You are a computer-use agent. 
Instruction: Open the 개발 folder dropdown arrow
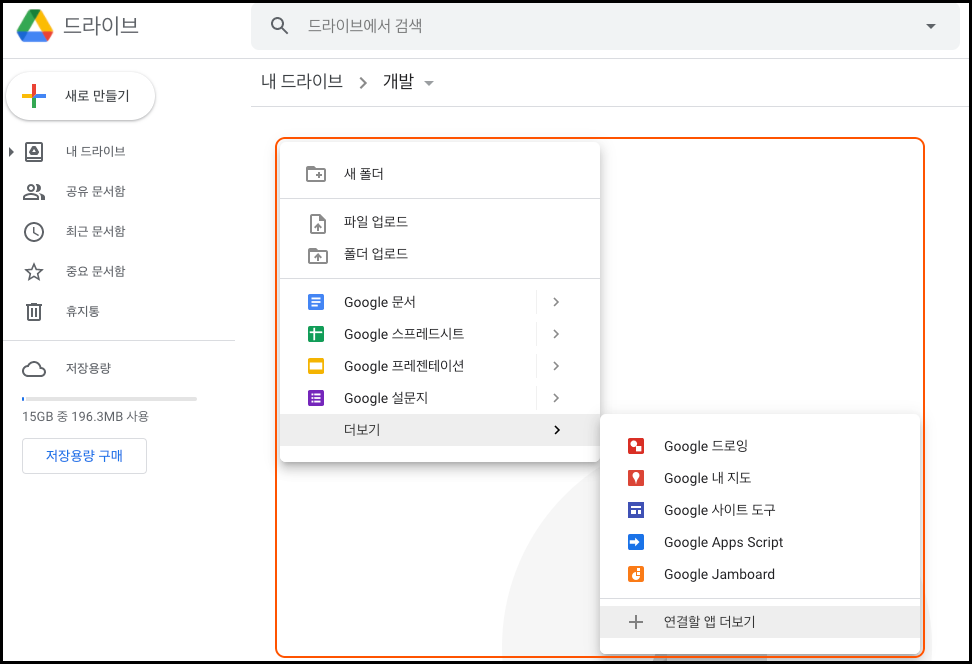[x=428, y=83]
